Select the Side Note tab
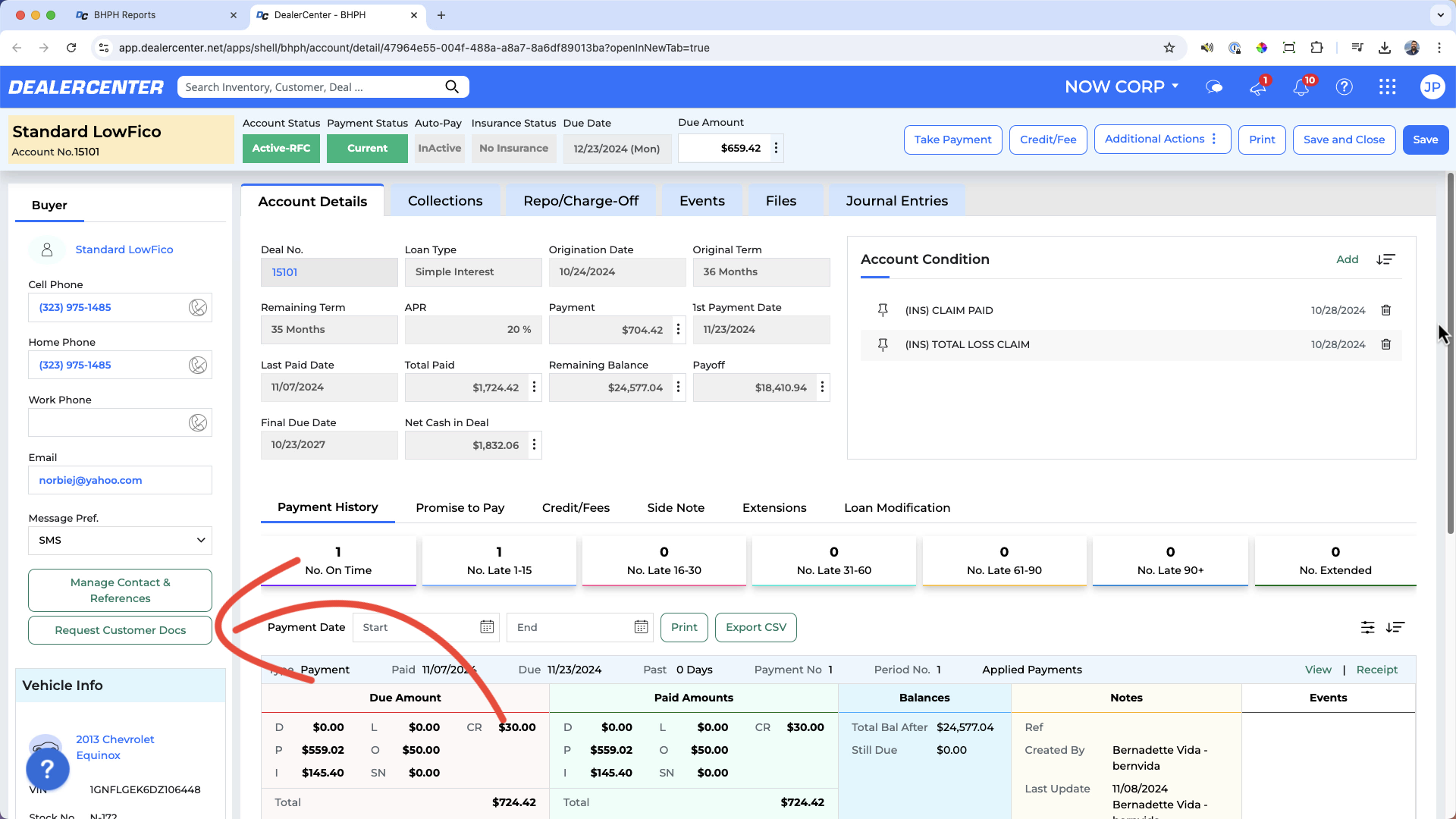Viewport: 1456px width, 819px height. (676, 508)
